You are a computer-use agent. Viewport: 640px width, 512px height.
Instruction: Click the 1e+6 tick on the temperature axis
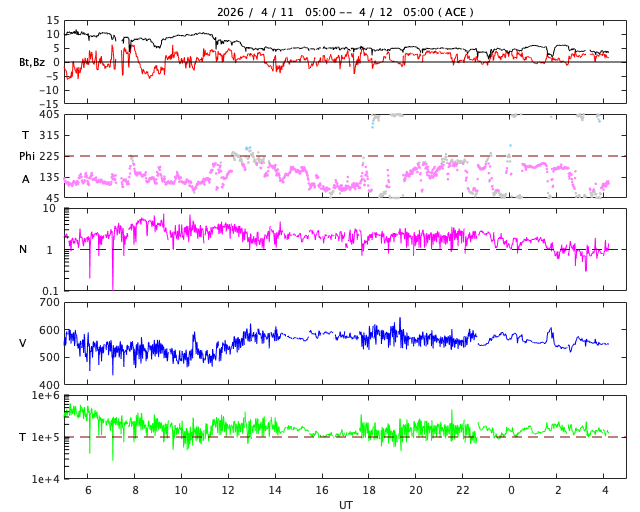click(x=46, y=396)
